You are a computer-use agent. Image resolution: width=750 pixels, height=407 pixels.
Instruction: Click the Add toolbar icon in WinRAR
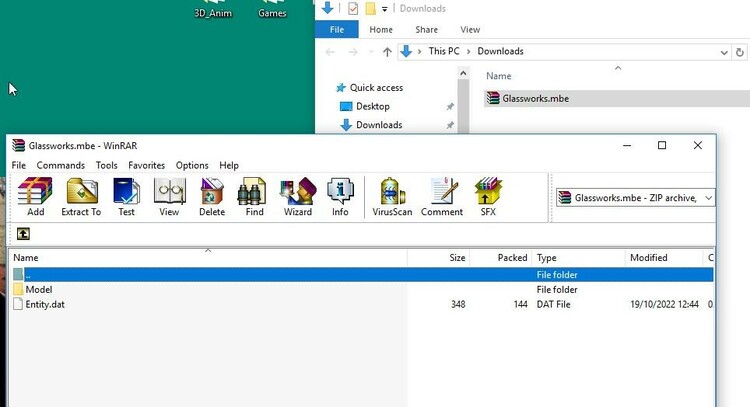click(x=35, y=197)
